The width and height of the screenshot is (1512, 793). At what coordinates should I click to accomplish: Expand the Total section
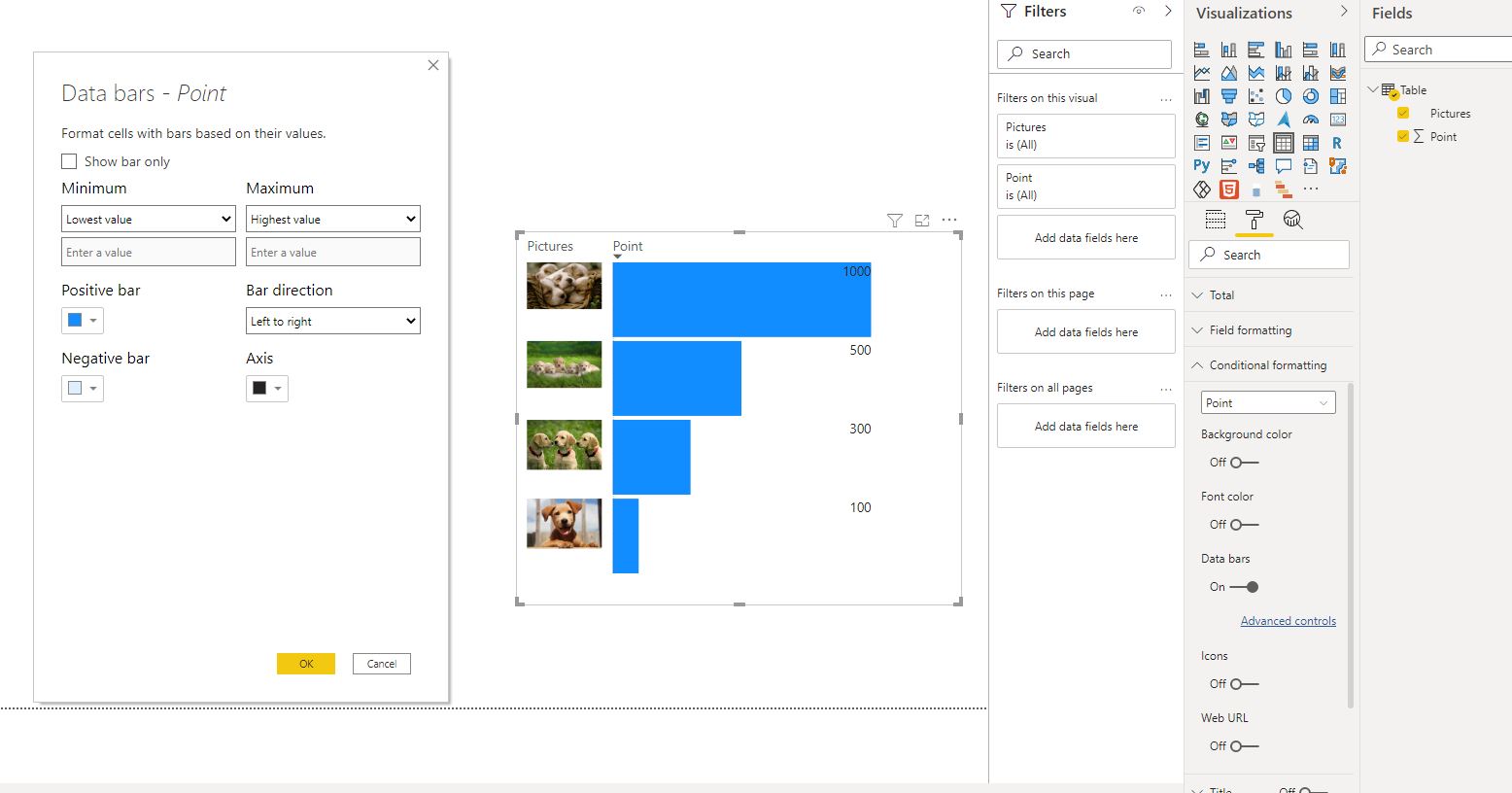[1271, 295]
